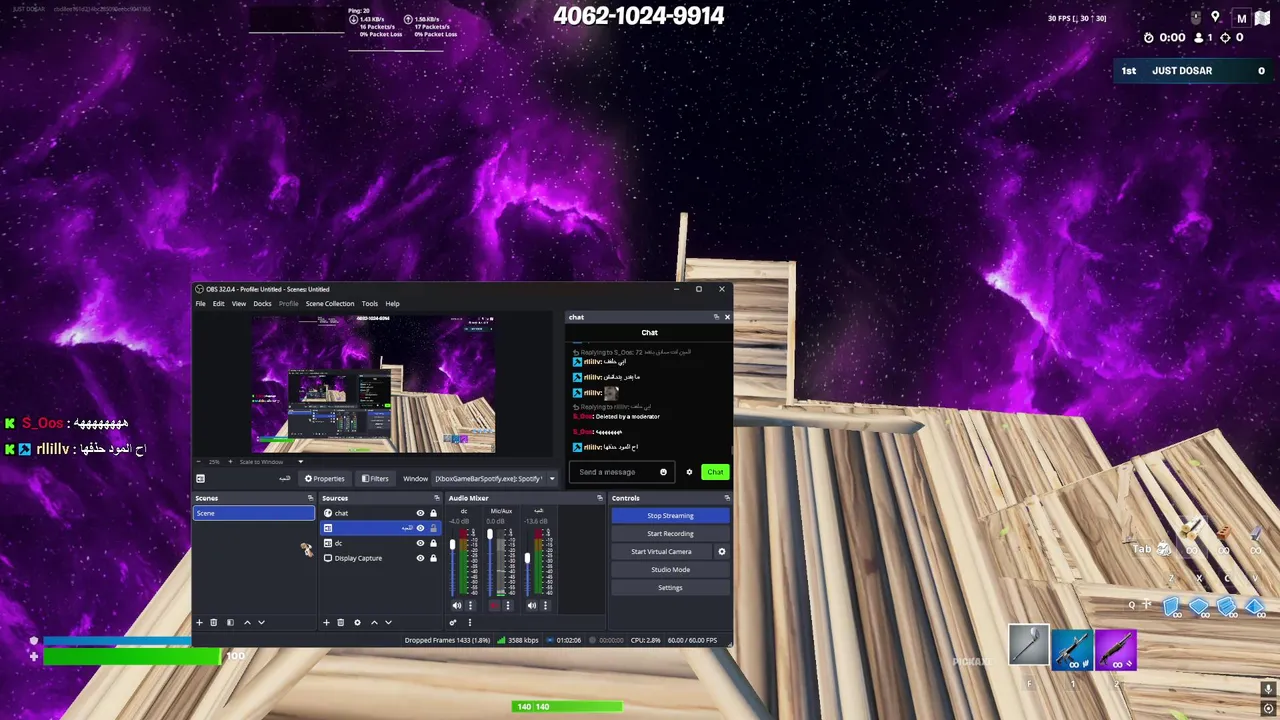Adjust the Mic/Aux volume slider
This screenshot has height=720, width=1280.
click(490, 536)
